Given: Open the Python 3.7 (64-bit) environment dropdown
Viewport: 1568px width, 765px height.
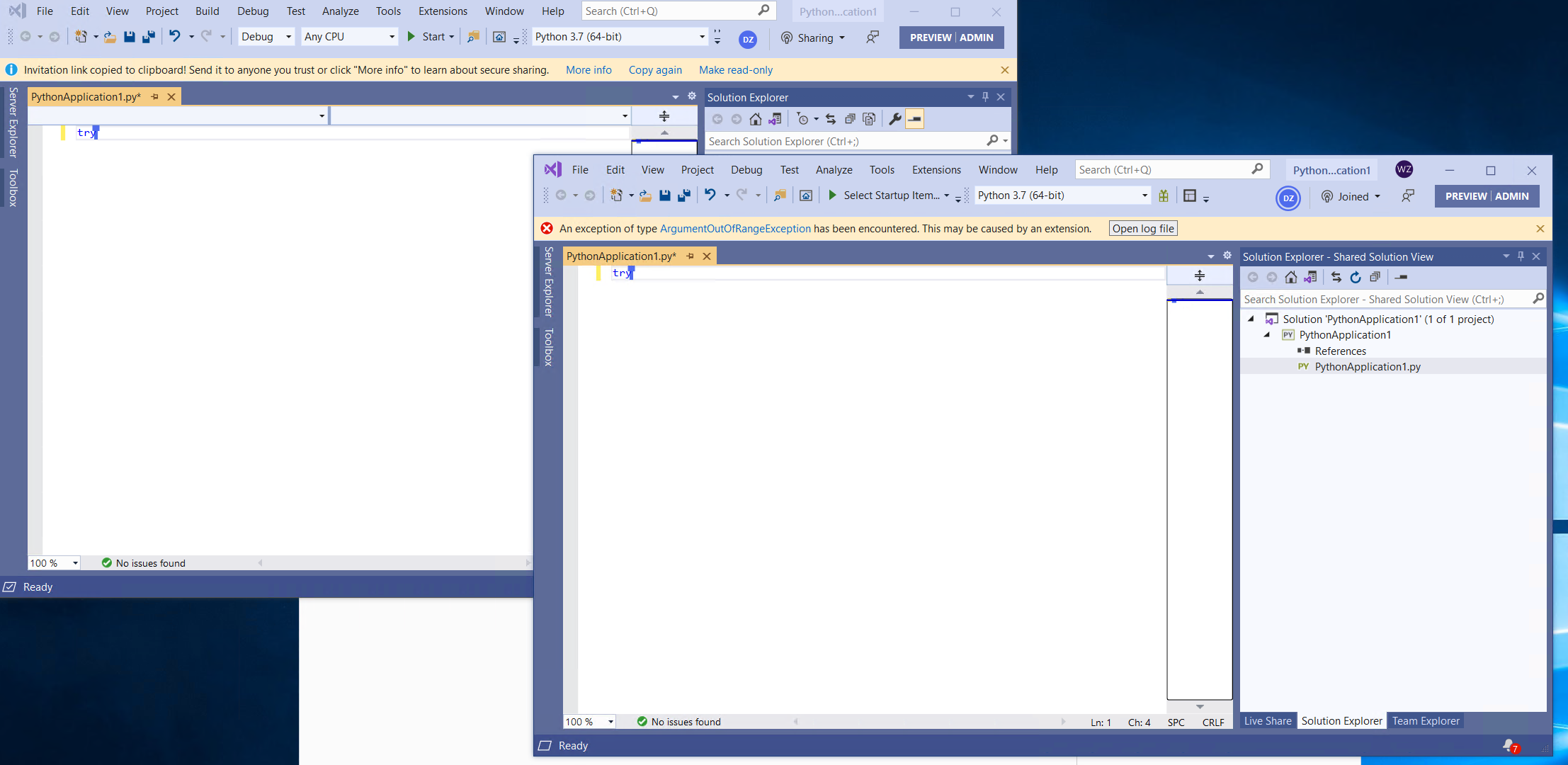Looking at the screenshot, I should [1143, 195].
